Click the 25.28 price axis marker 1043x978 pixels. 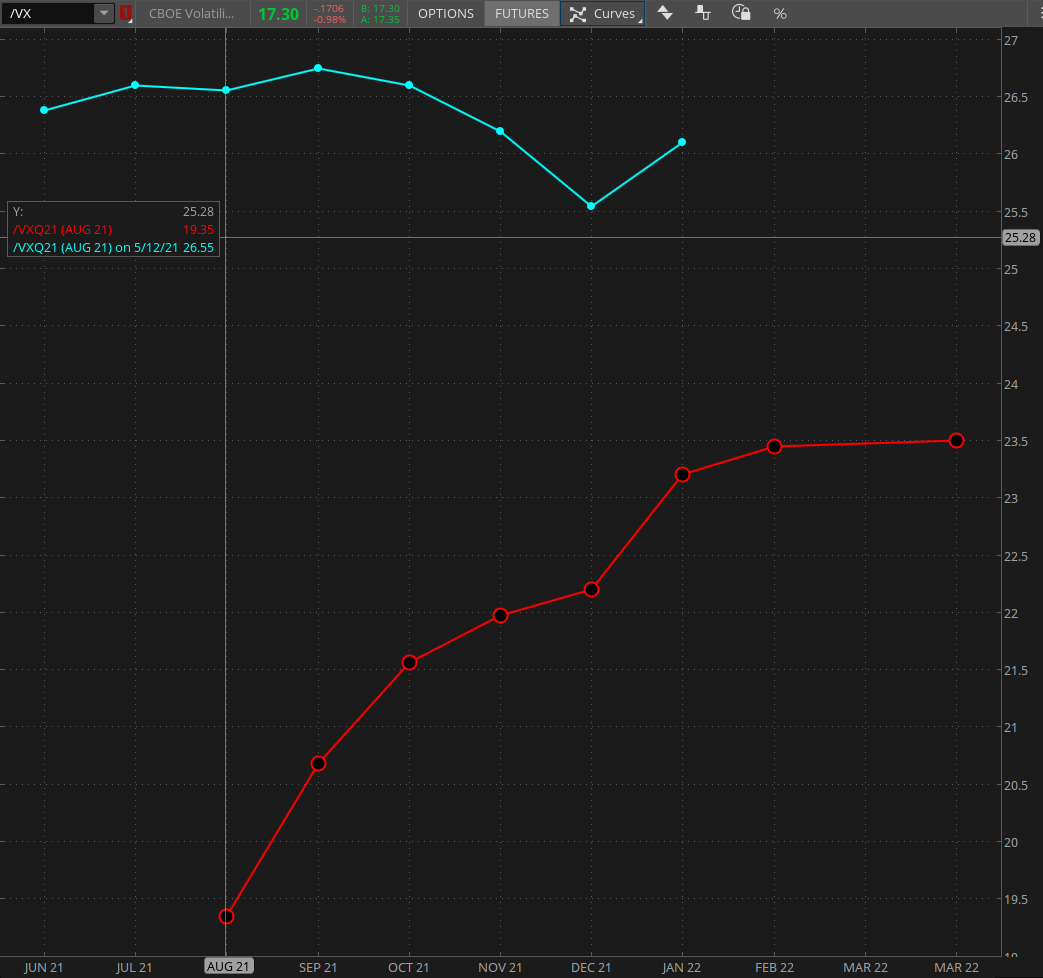coord(1020,238)
